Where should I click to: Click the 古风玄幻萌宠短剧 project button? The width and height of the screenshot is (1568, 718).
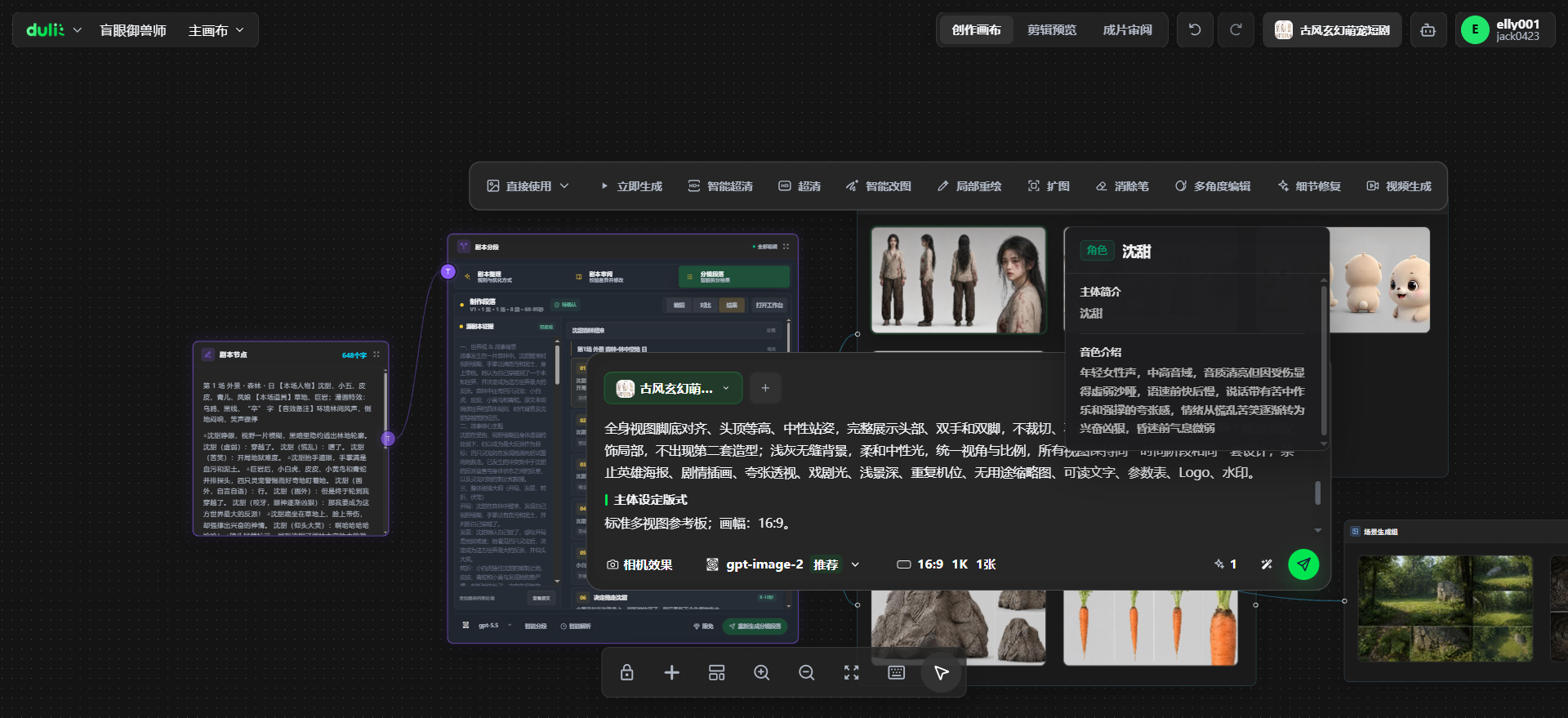[x=1332, y=30]
